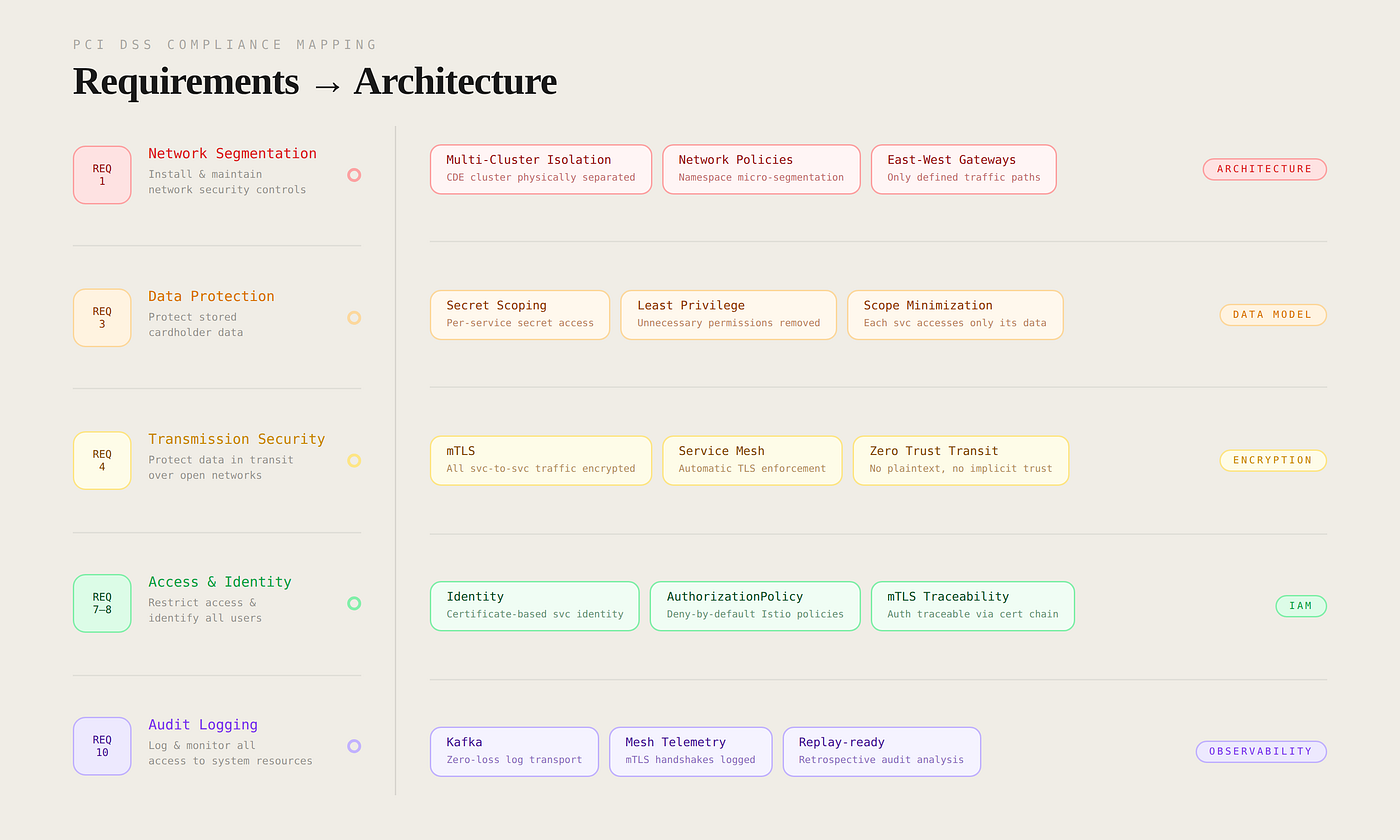This screenshot has width=1400, height=840.
Task: Click the red connector dot beside Network Segmentation
Action: click(354, 175)
